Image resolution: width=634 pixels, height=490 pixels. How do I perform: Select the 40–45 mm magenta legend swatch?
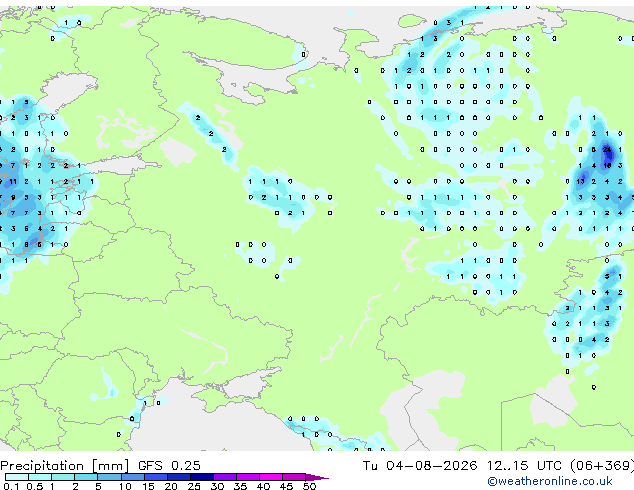[x=271, y=477]
